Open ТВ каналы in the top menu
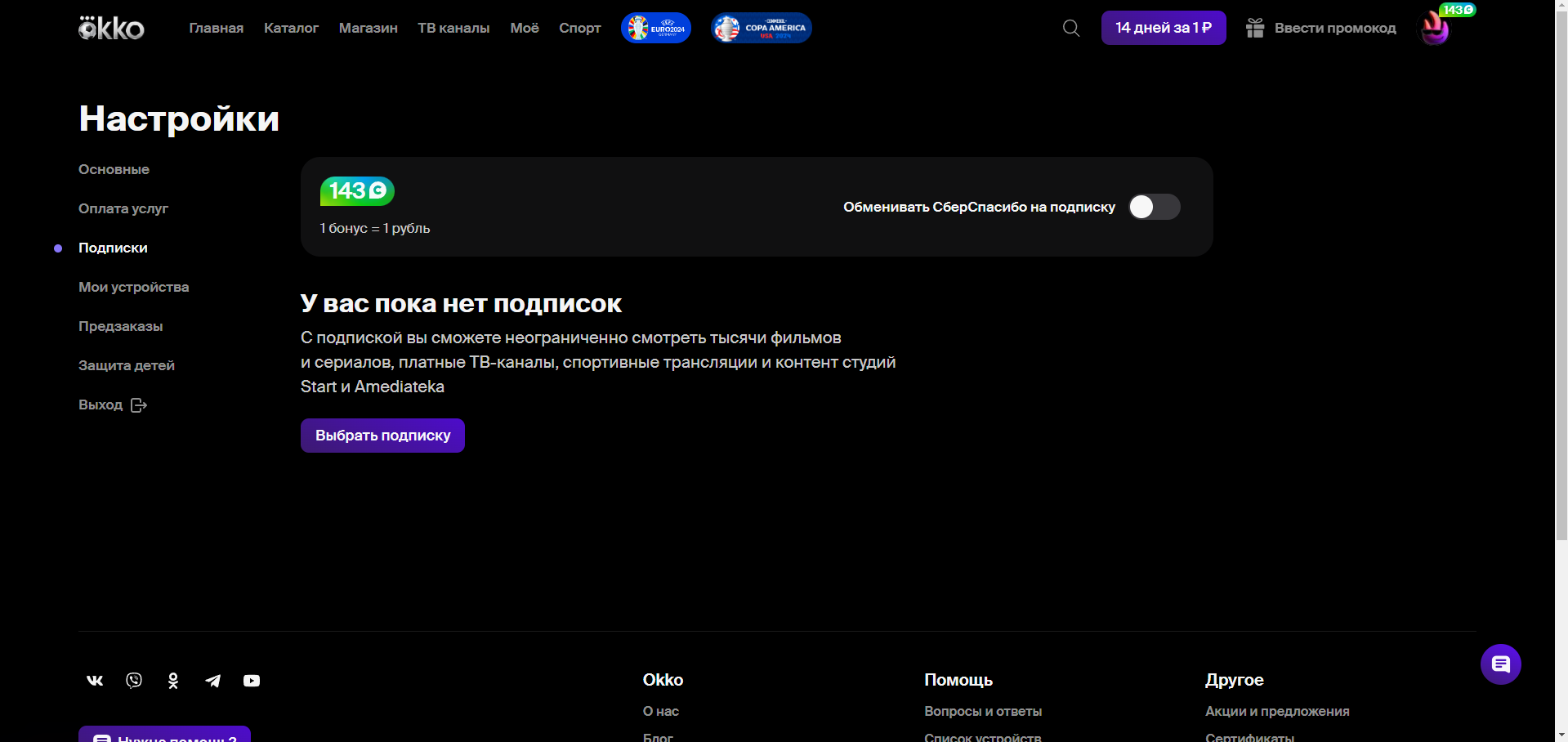 point(453,28)
